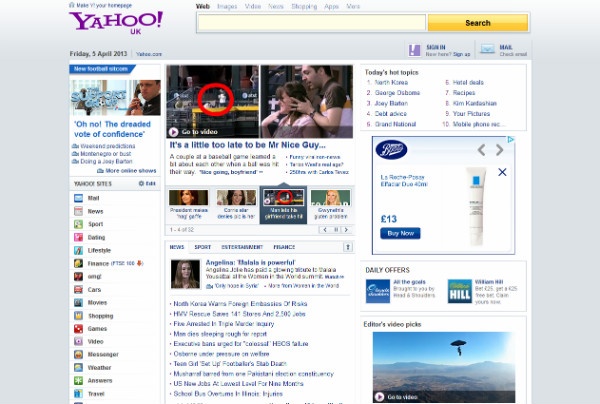The image size is (600, 404).
Task: Open the More search categories menu
Action: click(x=353, y=7)
